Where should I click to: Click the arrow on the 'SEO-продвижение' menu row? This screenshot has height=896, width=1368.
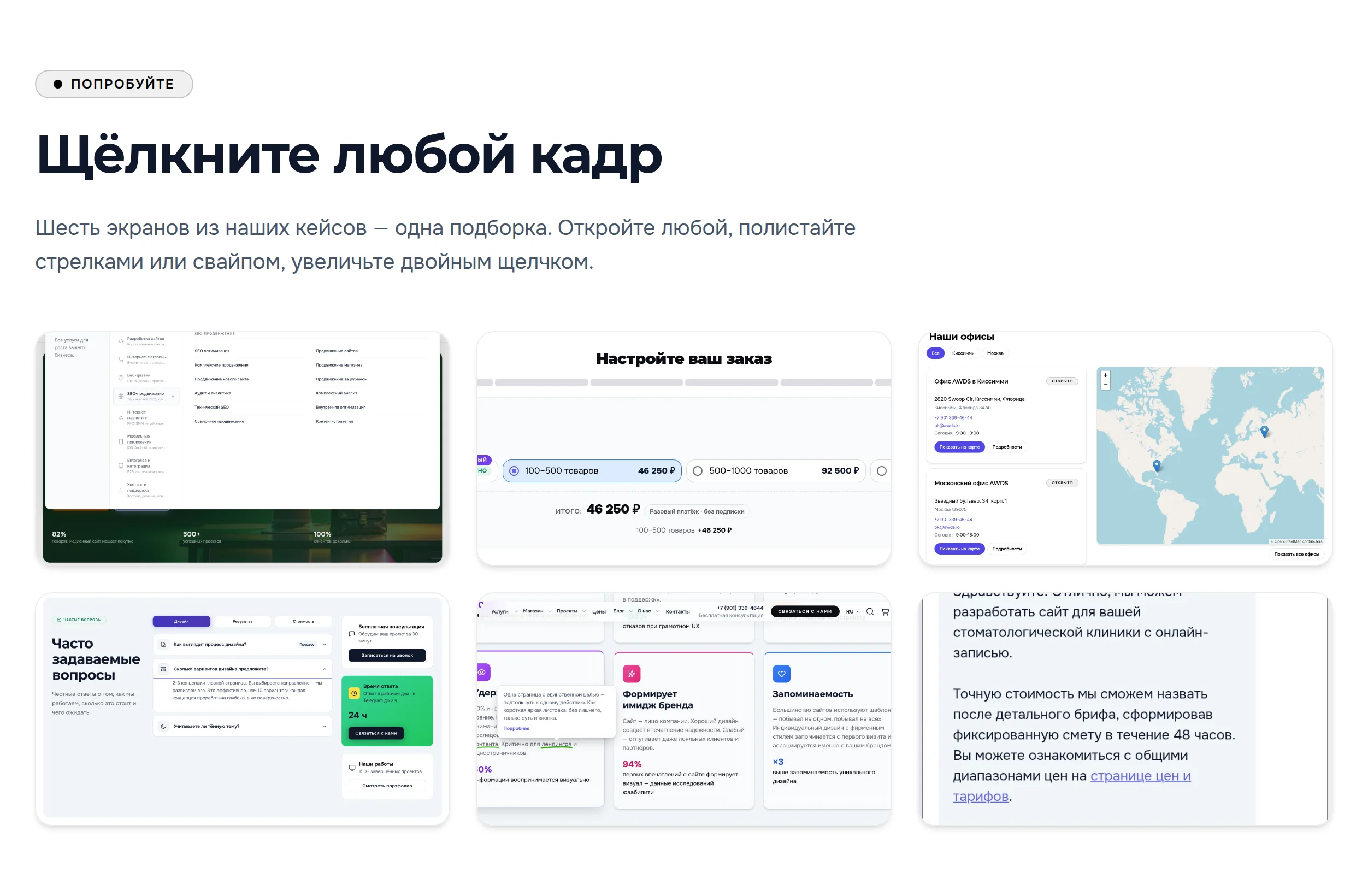tap(173, 396)
